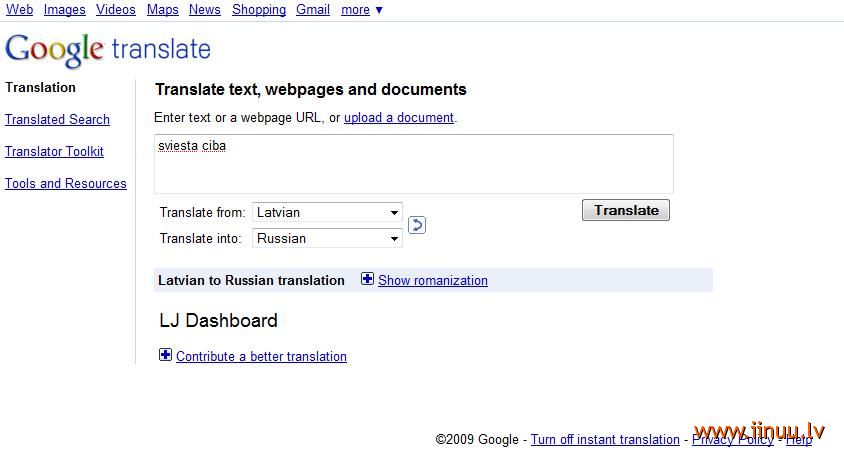The height and width of the screenshot is (463, 844).
Task: Click the translated result LJ Dashboard
Action: coord(219,321)
